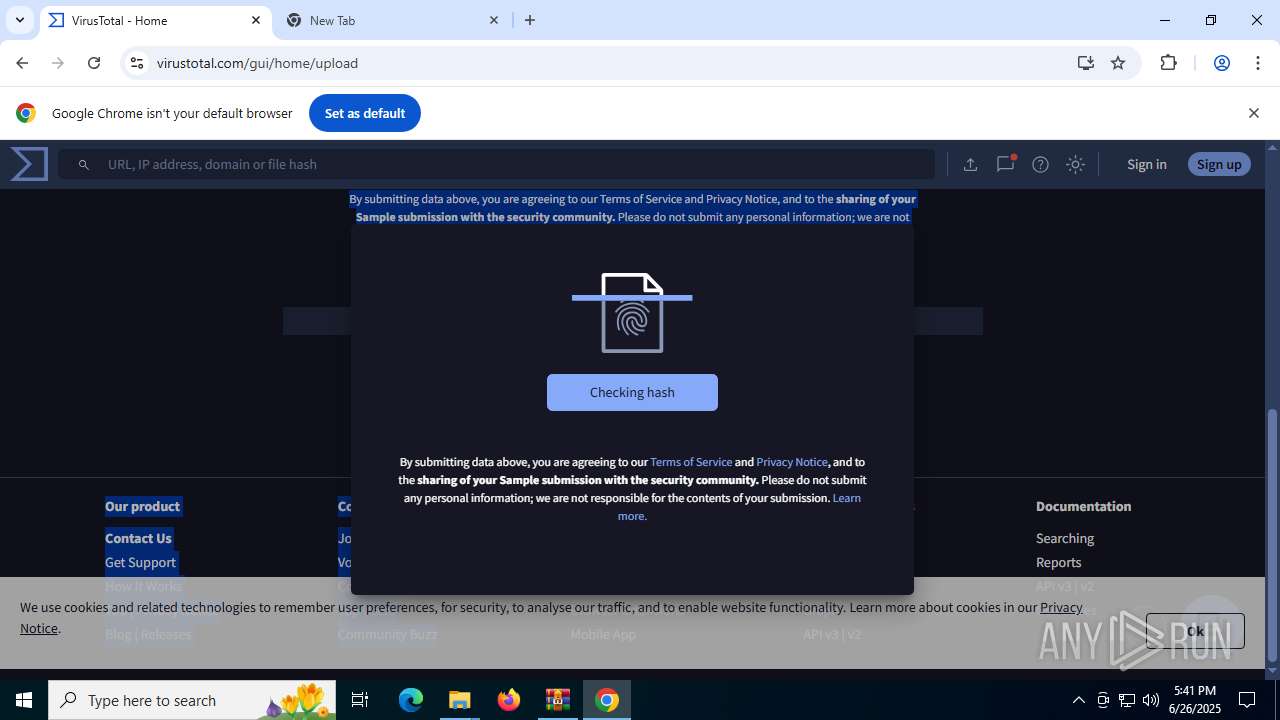1280x720 pixels.
Task: Open the volume speaker tray icon
Action: click(1151, 700)
